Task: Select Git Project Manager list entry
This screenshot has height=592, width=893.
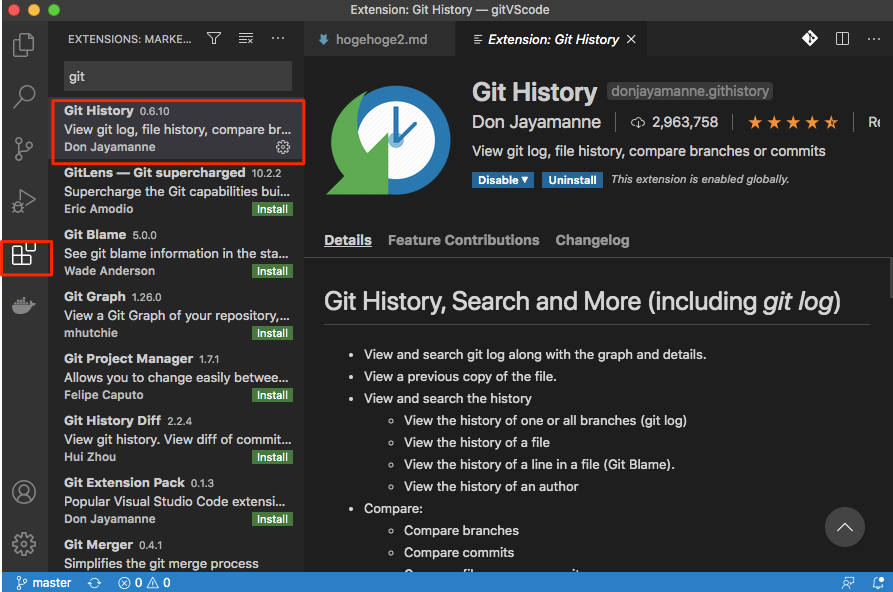Action: tap(177, 377)
